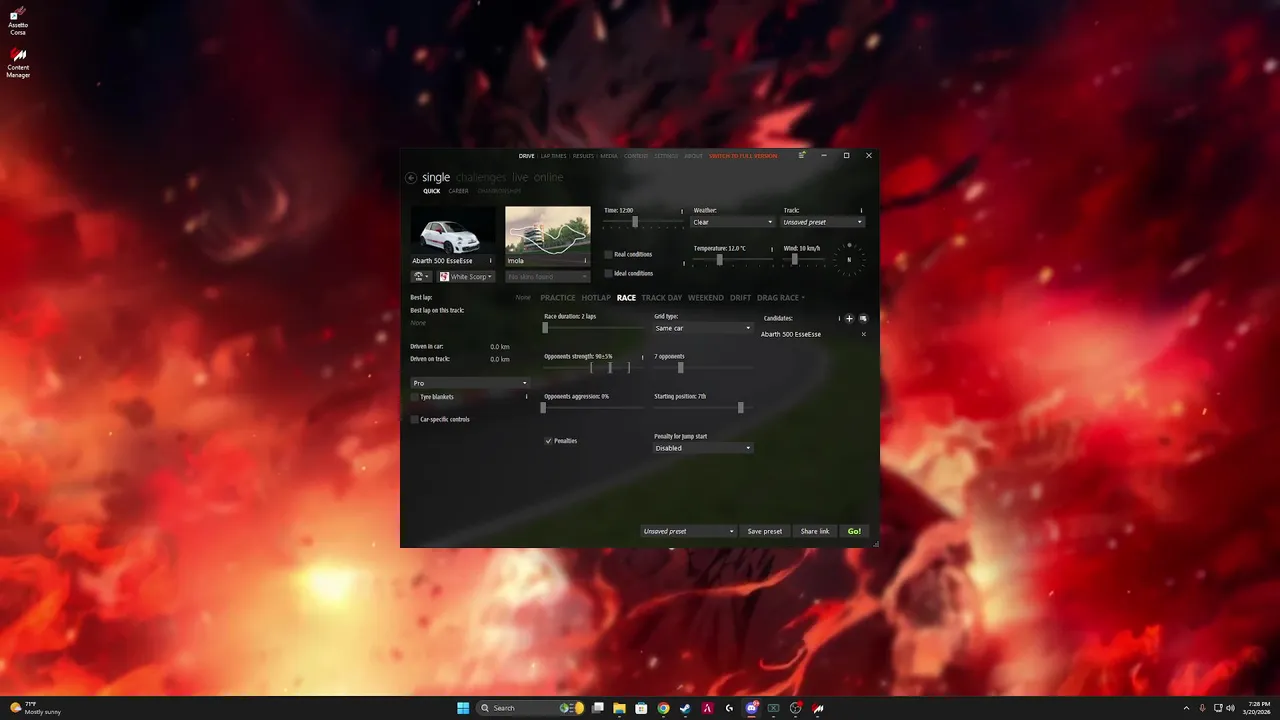Open Microsoft Store from taskbar
This screenshot has width=1280, height=720.
(x=641, y=708)
